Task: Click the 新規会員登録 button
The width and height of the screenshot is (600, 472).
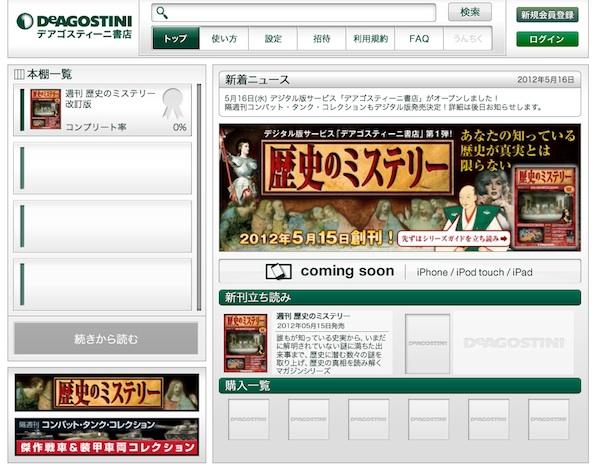Action: (547, 15)
